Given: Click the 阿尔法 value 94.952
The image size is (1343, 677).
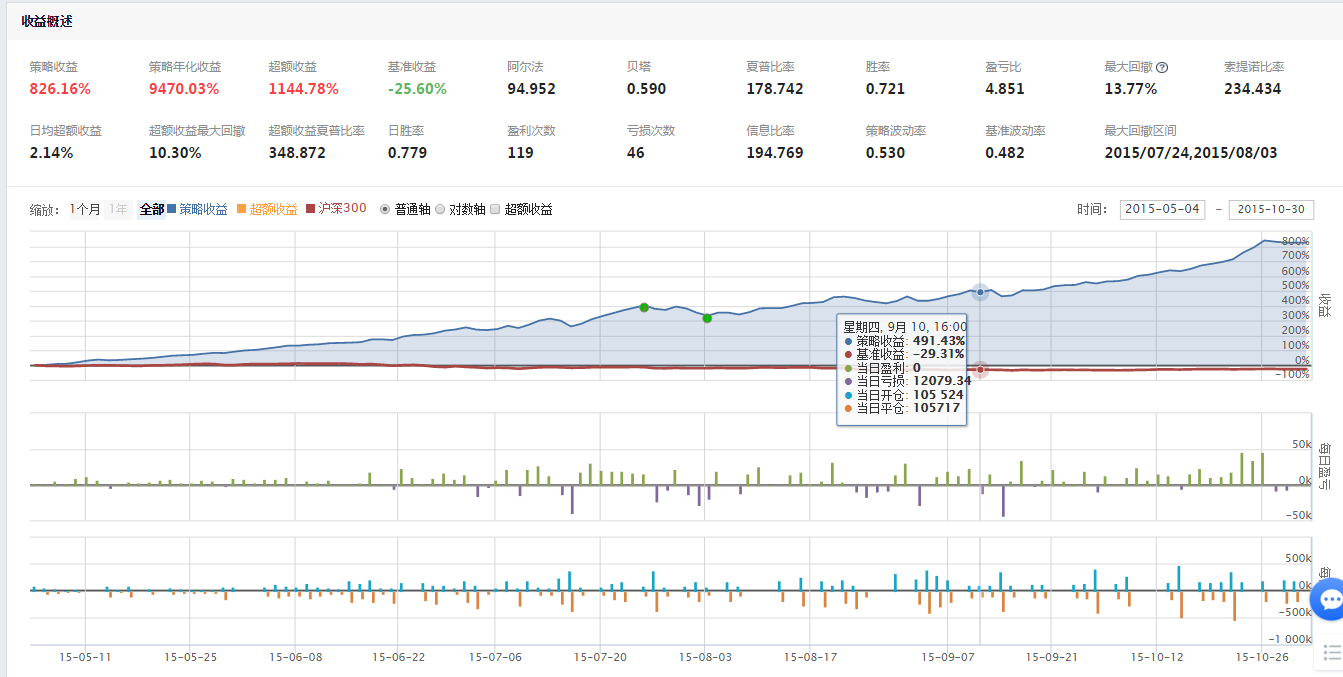Looking at the screenshot, I should (531, 89).
